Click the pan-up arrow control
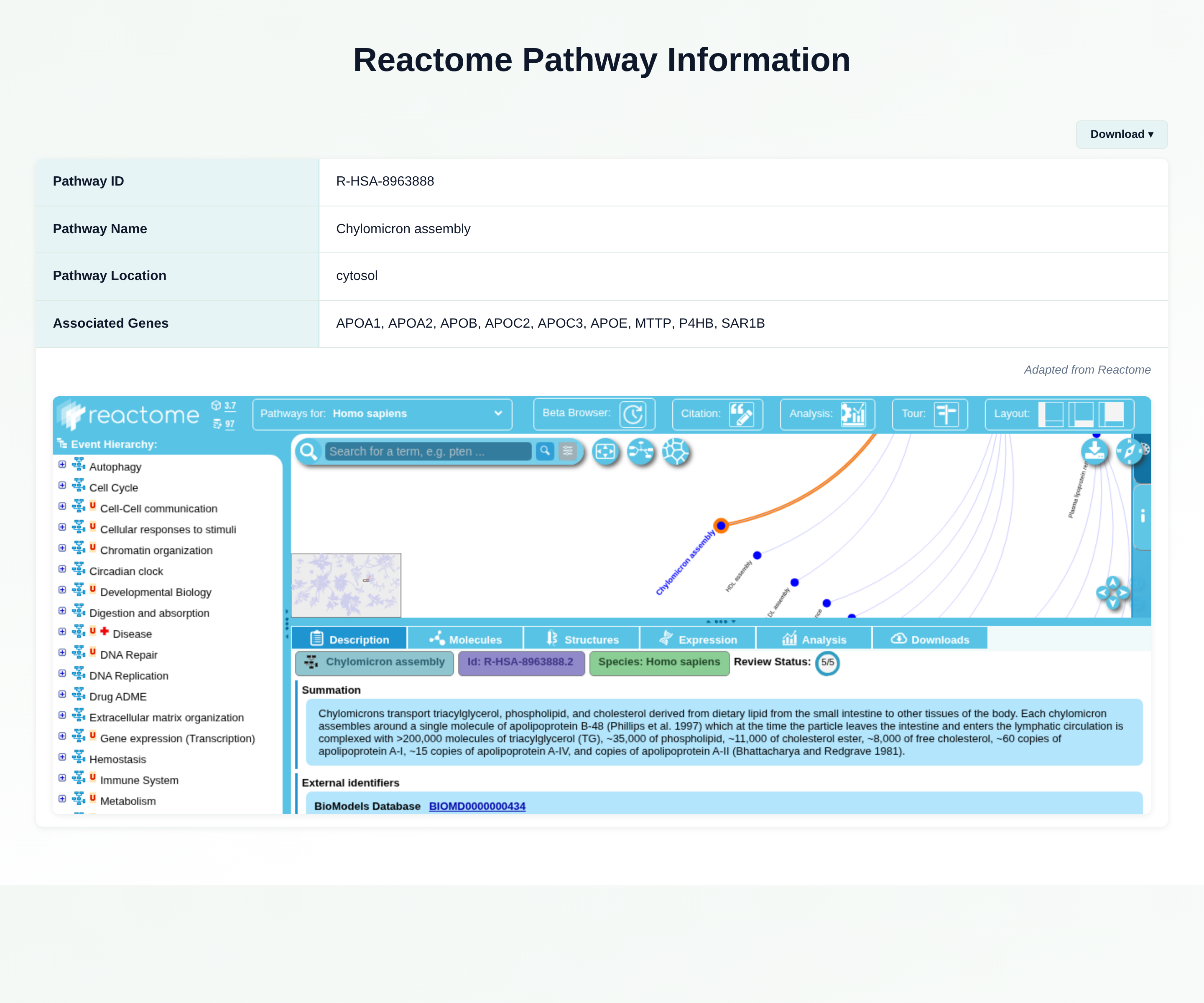This screenshot has height=1003, width=1204. coord(1113,582)
